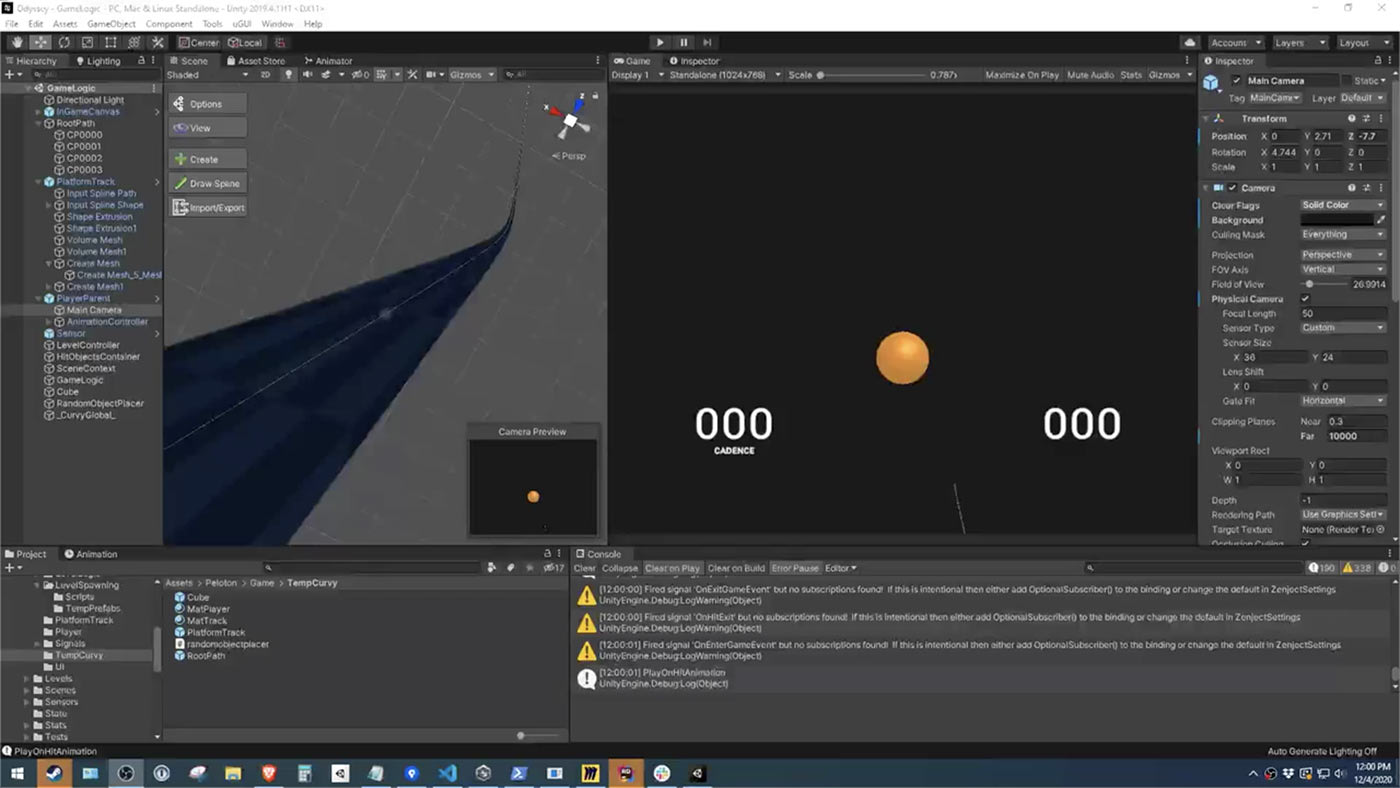Select the Rect transform tool
Viewport: 1400px width, 788px height.
click(110, 43)
